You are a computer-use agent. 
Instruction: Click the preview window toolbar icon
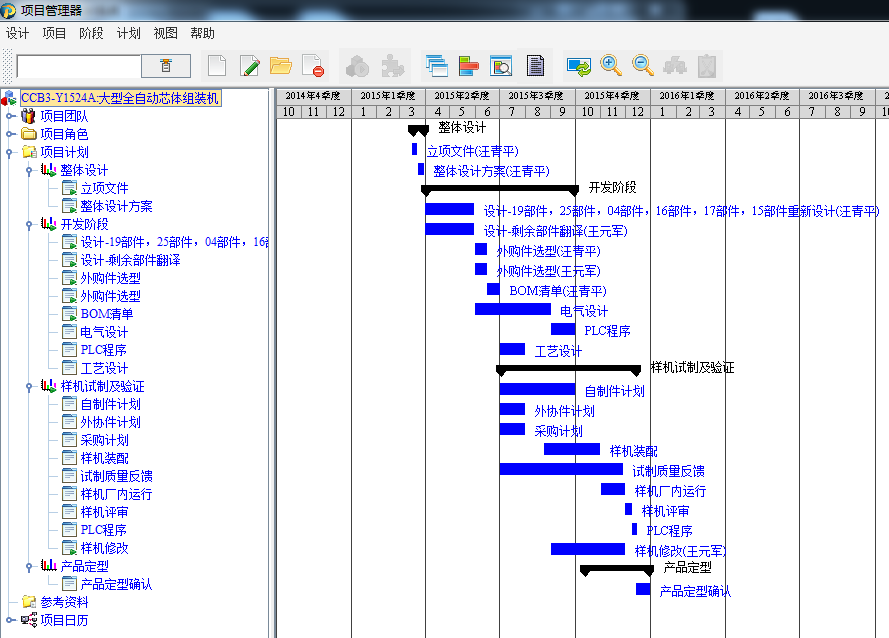point(501,66)
